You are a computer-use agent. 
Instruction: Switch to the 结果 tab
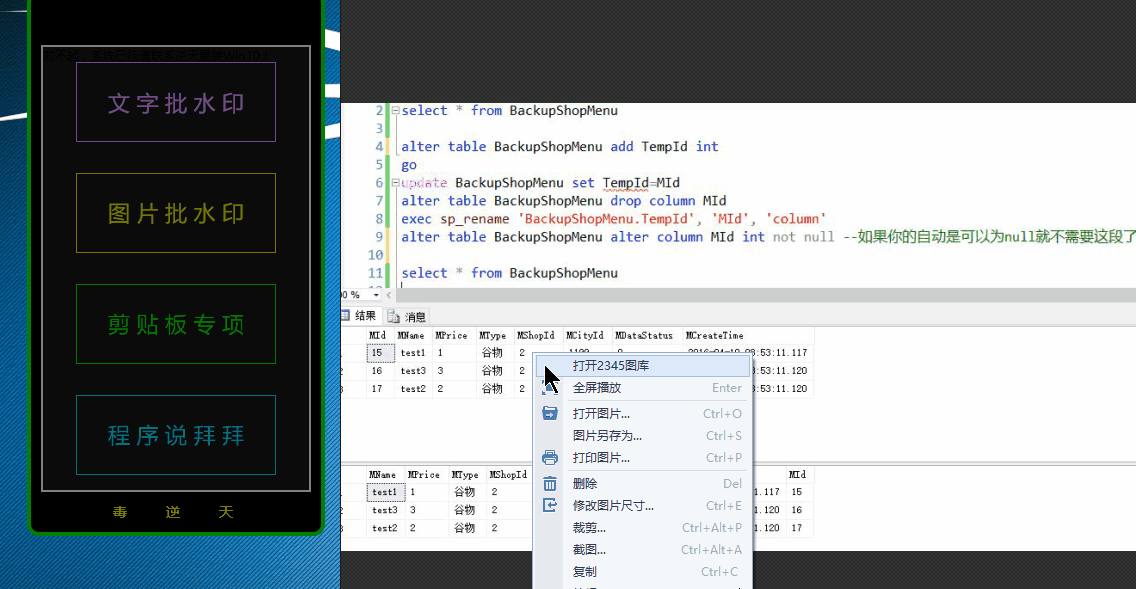(x=361, y=316)
